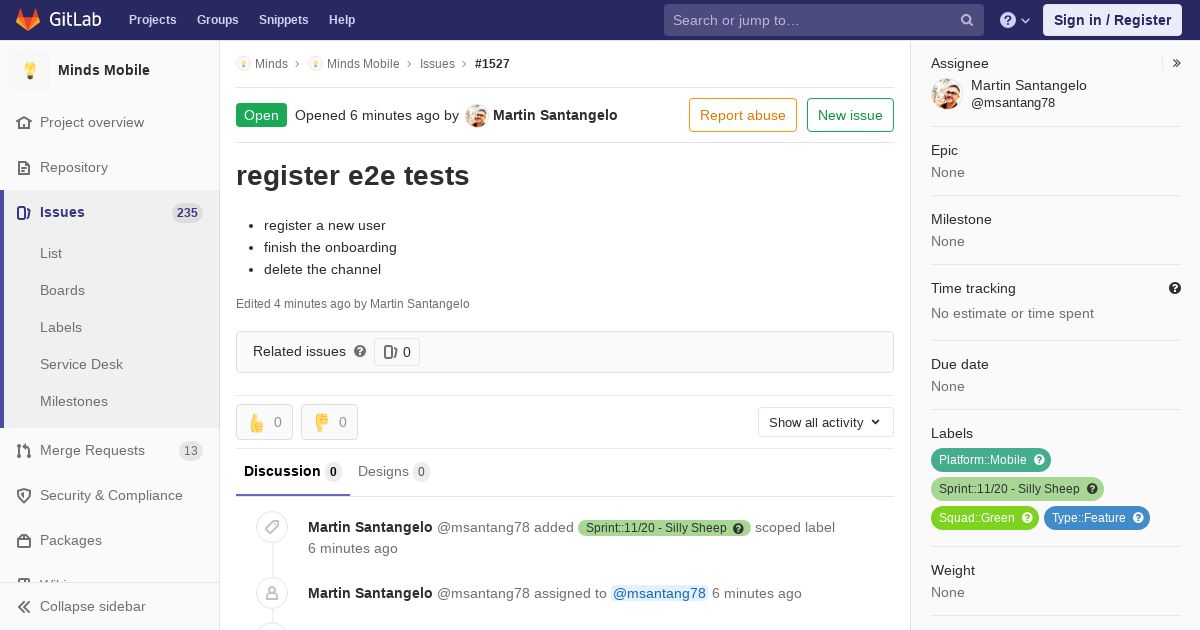This screenshot has height=630, width=1200.
Task: Click the Security & Compliance shield icon
Action: [x=24, y=495]
